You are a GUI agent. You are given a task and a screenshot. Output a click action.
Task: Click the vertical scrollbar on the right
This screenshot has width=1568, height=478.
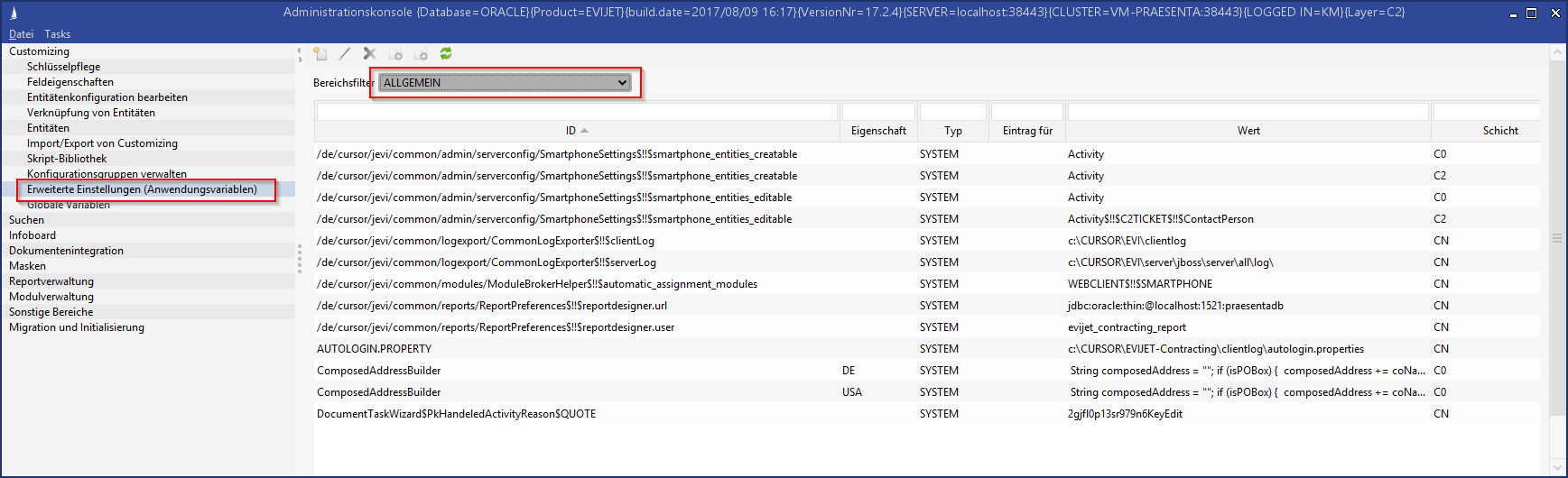tap(1557, 239)
